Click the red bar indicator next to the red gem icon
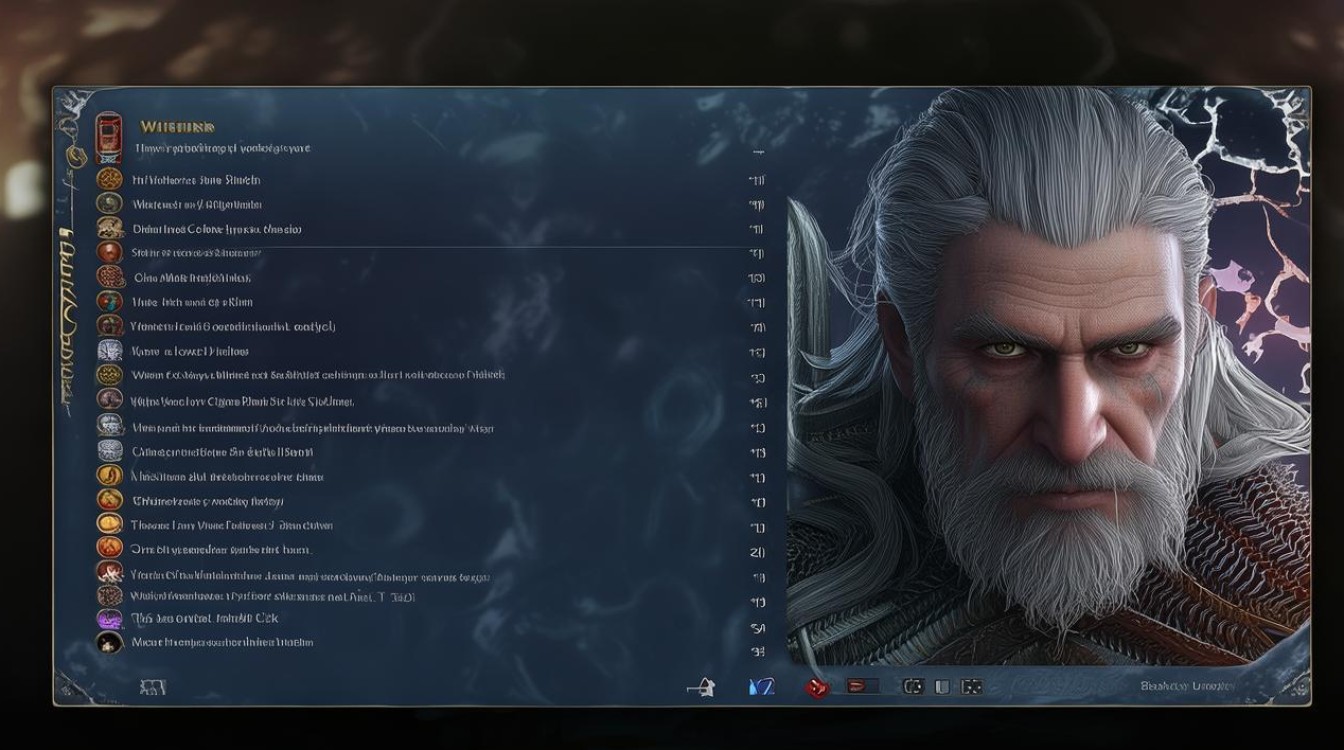Image resolution: width=1344 pixels, height=750 pixels. [x=862, y=686]
